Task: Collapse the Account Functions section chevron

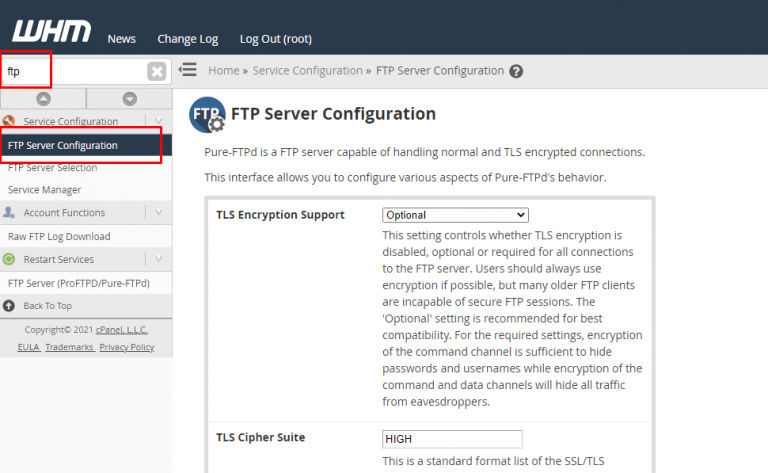Action: point(158,212)
